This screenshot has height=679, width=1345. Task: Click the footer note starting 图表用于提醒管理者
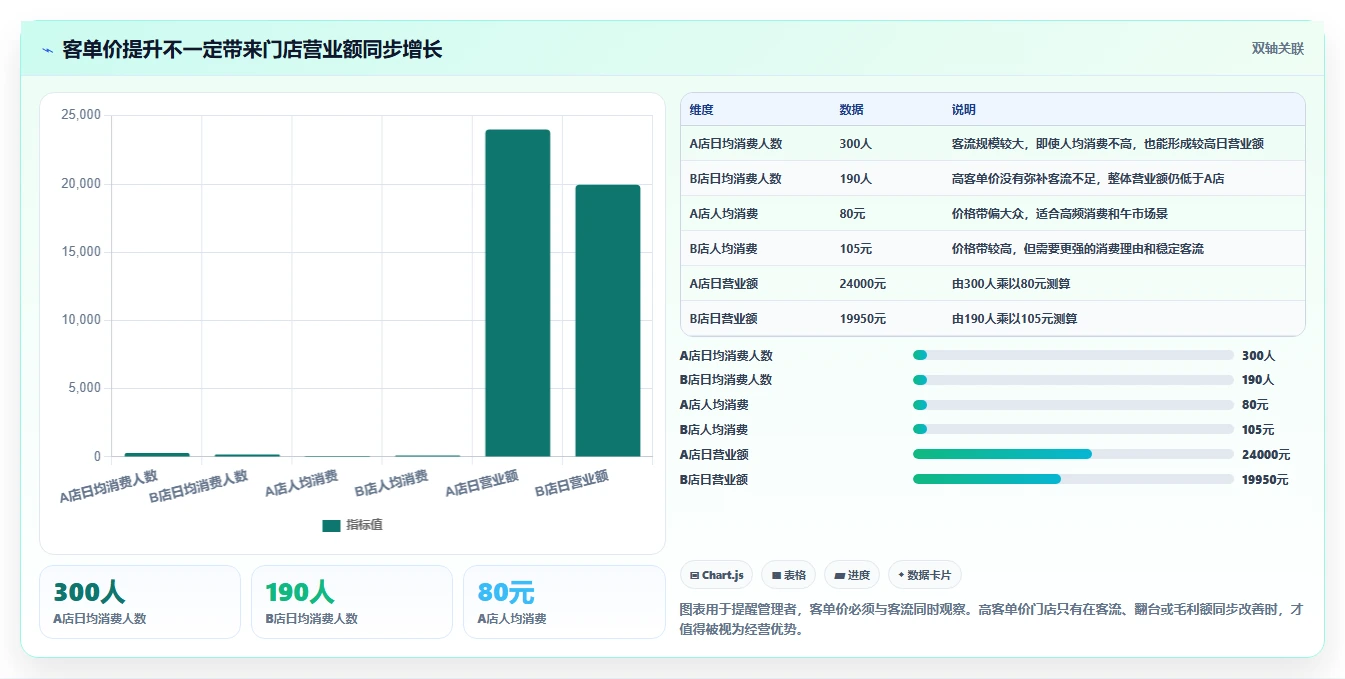click(x=991, y=619)
